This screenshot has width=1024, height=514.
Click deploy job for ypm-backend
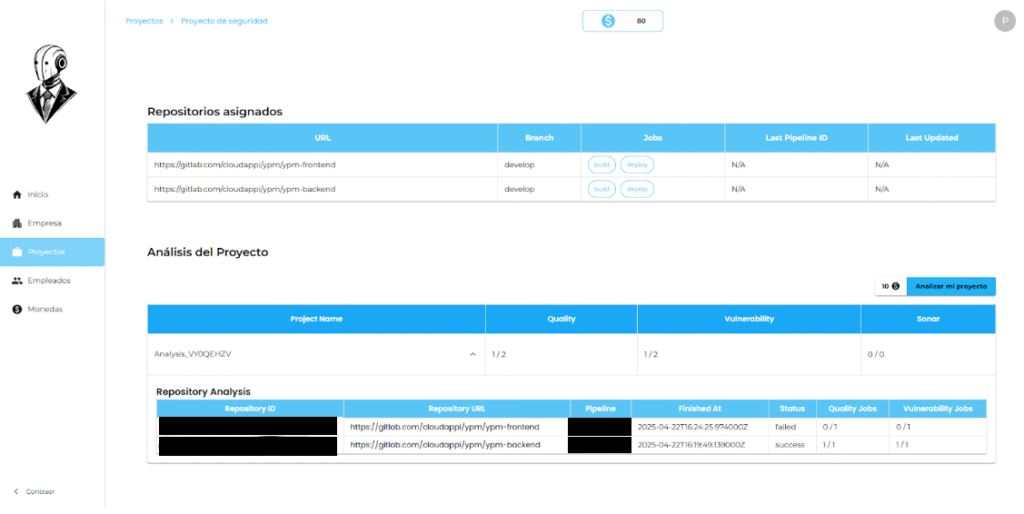[x=637, y=189]
